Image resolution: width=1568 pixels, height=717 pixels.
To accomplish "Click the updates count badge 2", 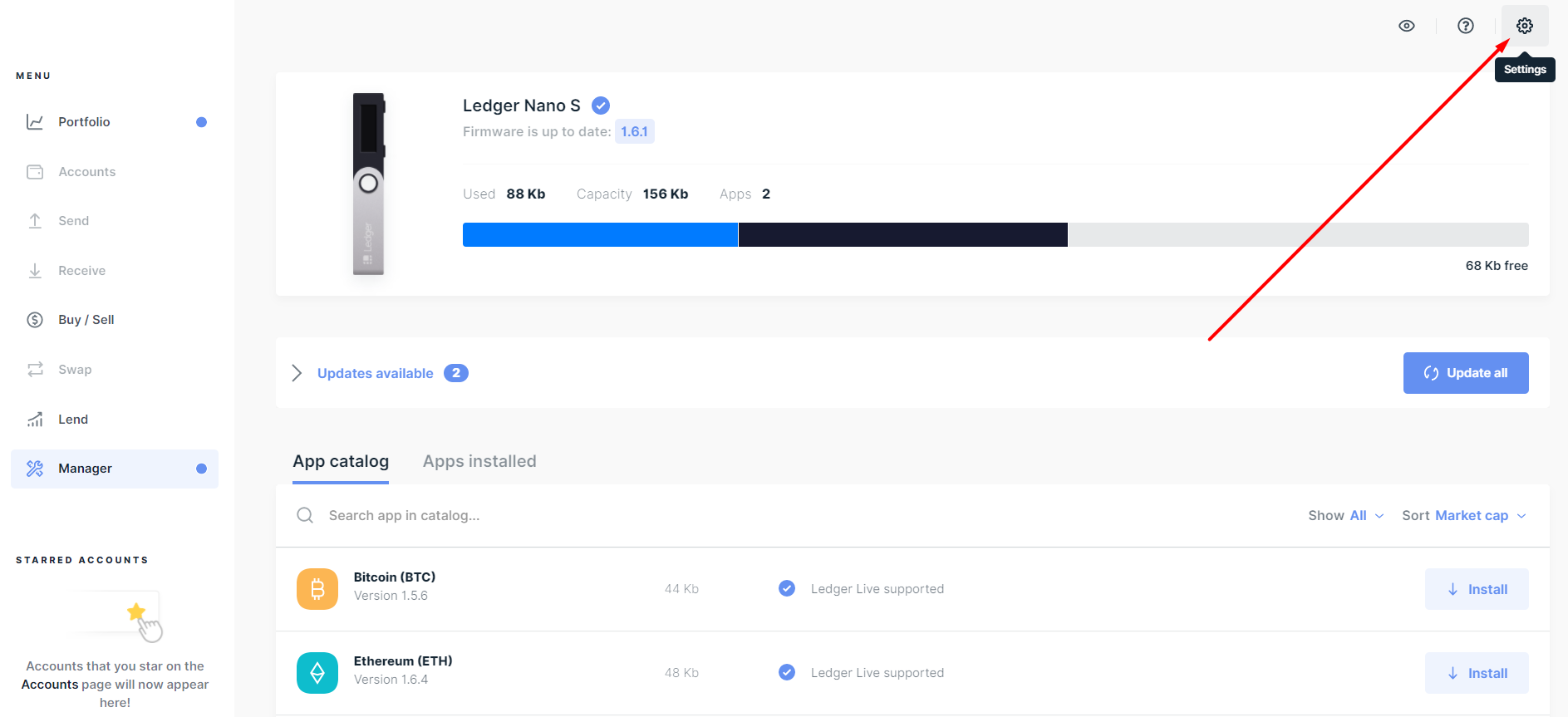I will (x=456, y=373).
